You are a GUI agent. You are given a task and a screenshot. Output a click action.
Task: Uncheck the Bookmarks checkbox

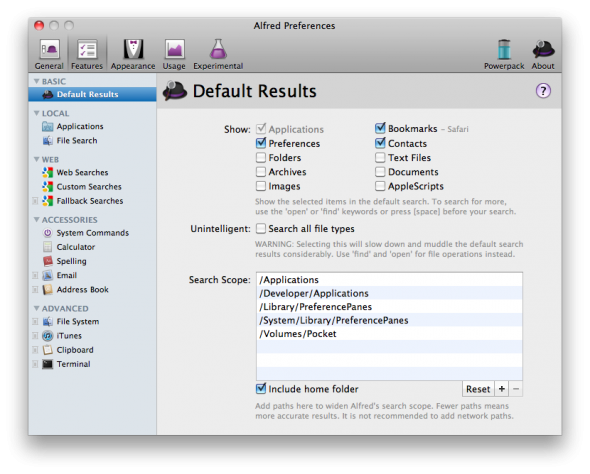click(x=380, y=129)
